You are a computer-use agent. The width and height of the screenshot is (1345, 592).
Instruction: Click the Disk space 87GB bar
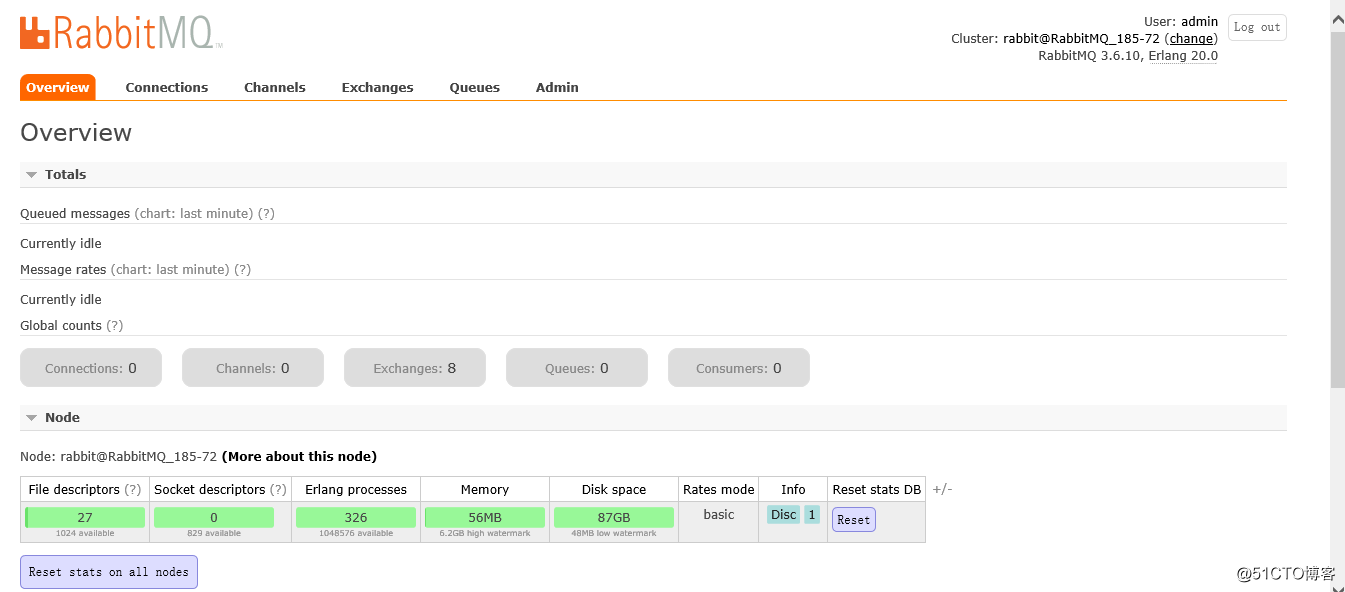tap(614, 517)
